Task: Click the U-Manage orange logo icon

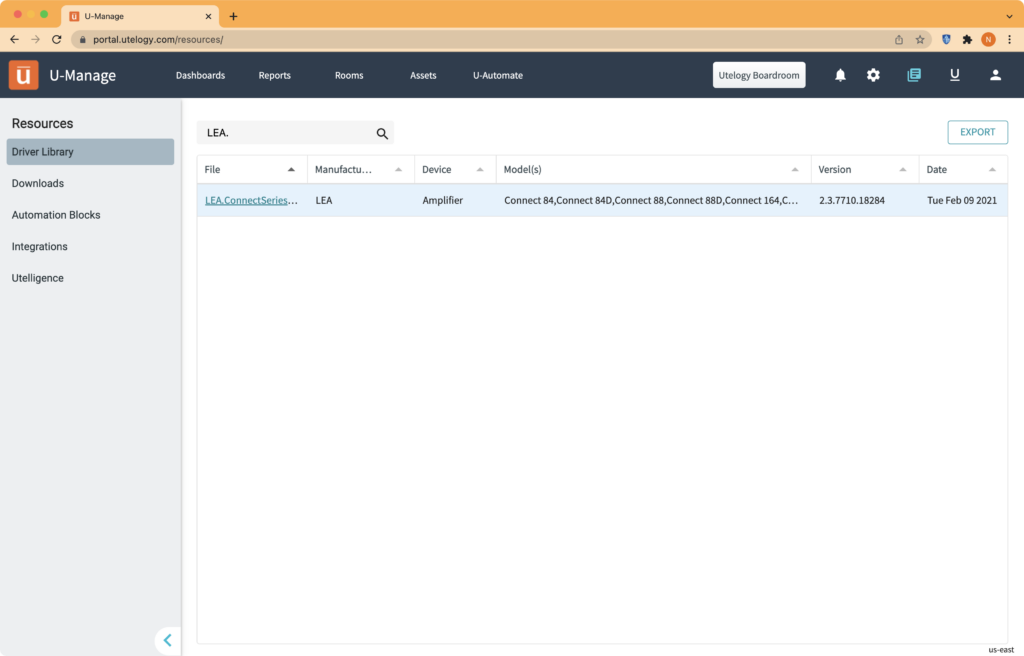Action: pyautogui.click(x=23, y=75)
